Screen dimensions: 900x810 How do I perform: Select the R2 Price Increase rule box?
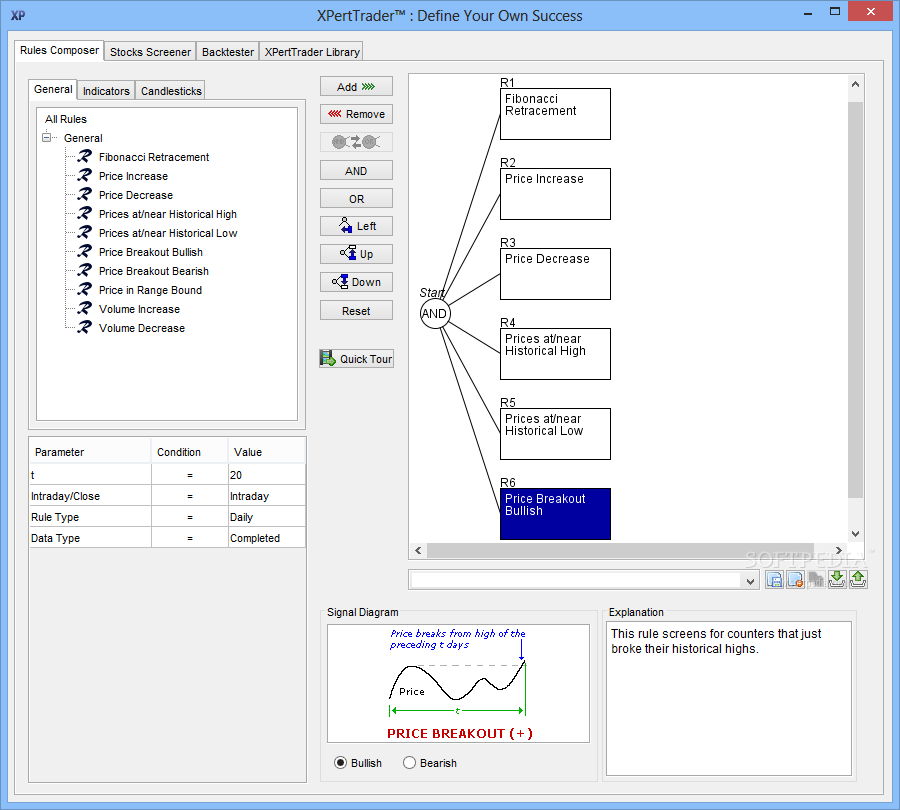click(x=555, y=193)
